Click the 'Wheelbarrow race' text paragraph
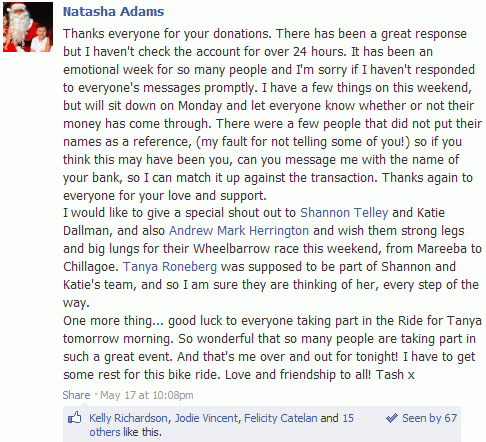This screenshot has height=442, width=486. [272, 258]
